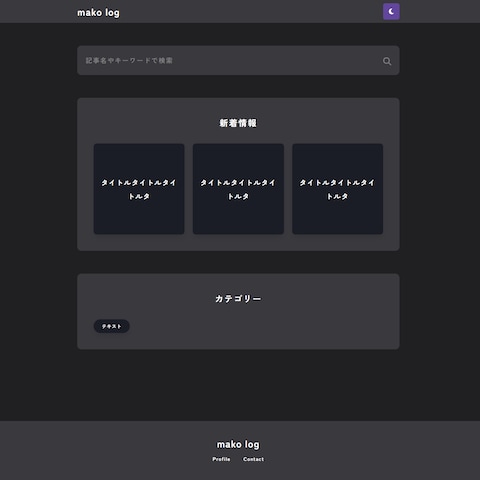The image size is (480, 480).
Task: Open the first new-arrival article card
Action: [x=139, y=189]
